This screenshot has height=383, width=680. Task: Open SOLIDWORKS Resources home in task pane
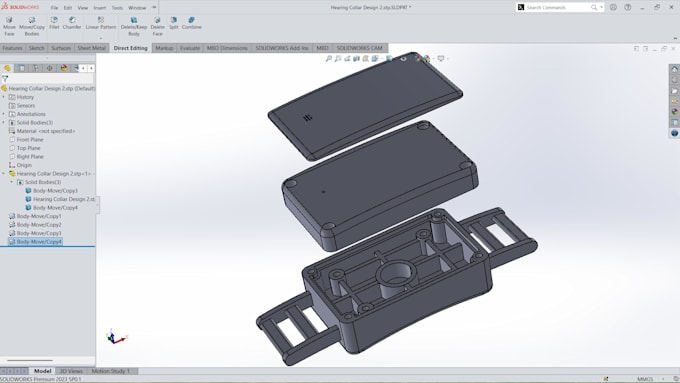pyautogui.click(x=674, y=69)
